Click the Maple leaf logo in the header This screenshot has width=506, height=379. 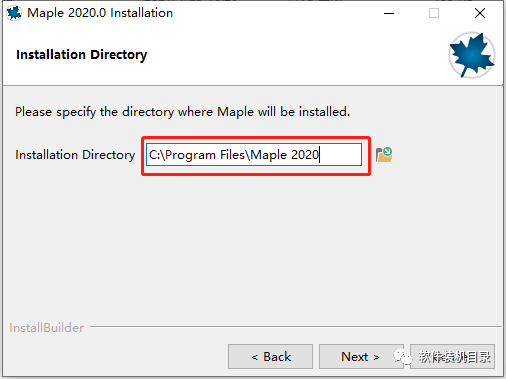[471, 55]
